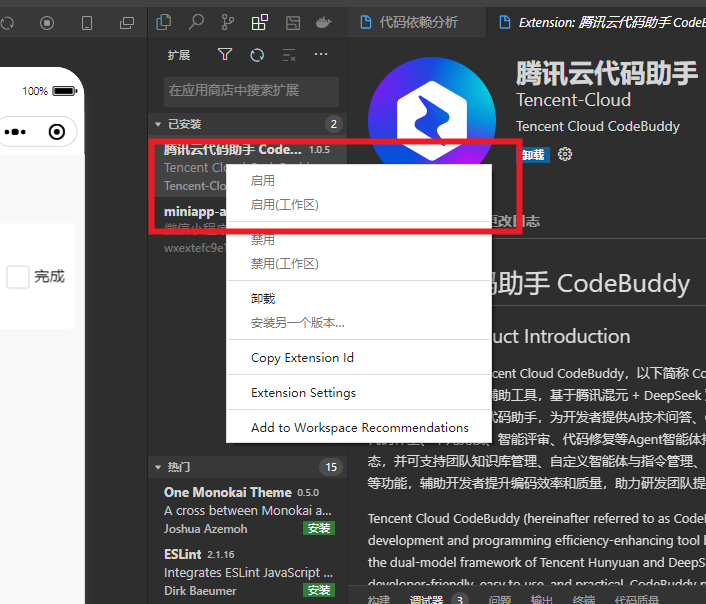Image resolution: width=706 pixels, height=604 pixels.
Task: Open the 构建 bottom panel tab
Action: pos(379,599)
